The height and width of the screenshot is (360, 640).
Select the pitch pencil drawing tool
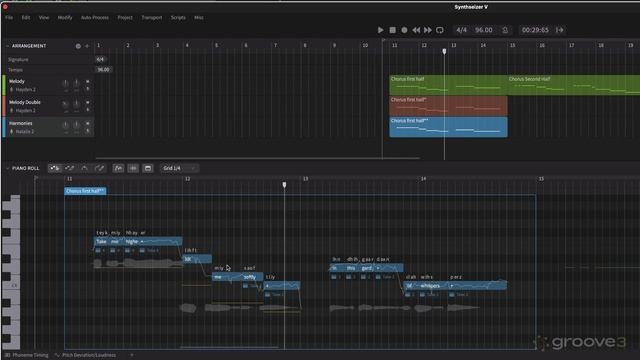tap(99, 168)
